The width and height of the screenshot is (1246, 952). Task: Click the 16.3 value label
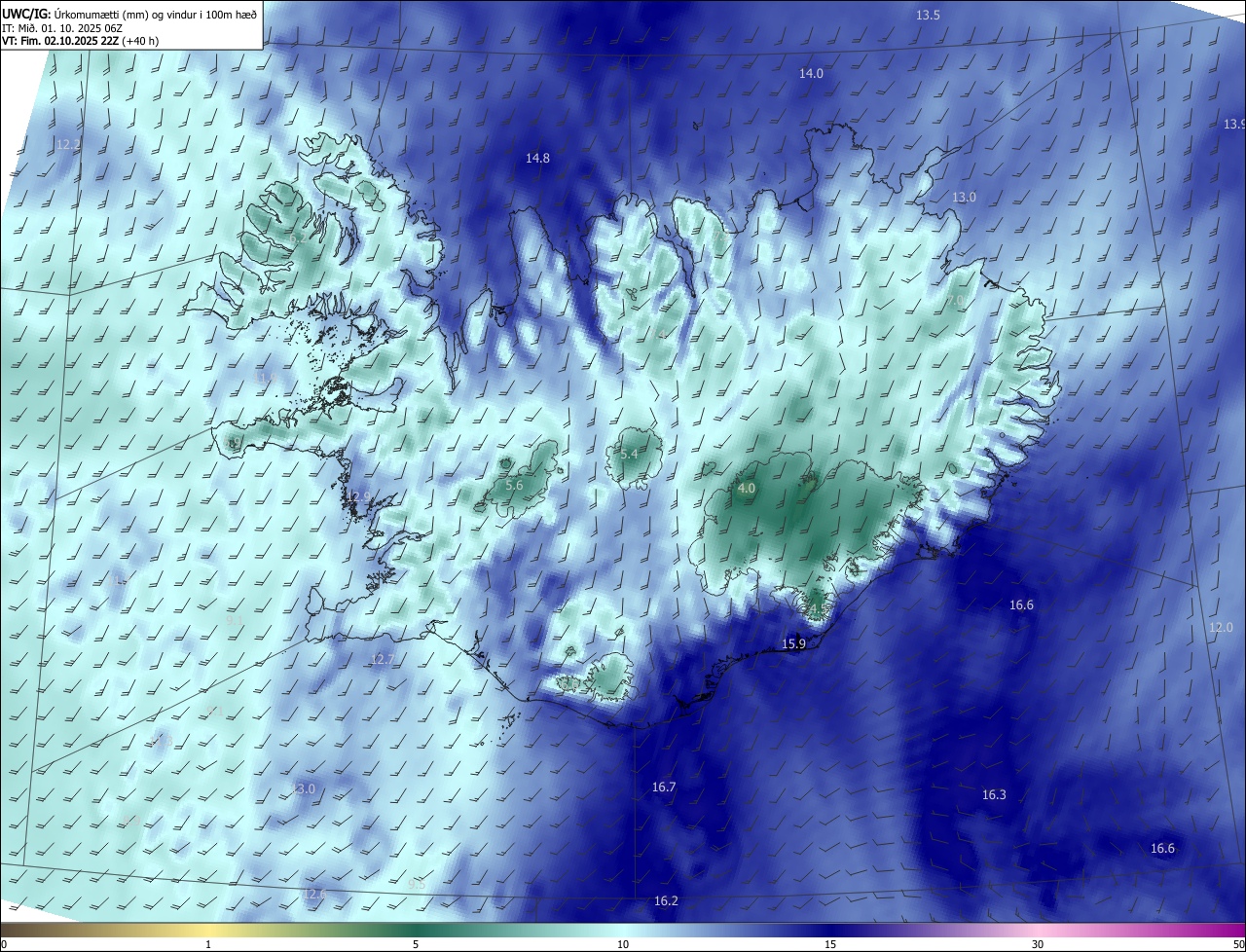click(x=994, y=794)
